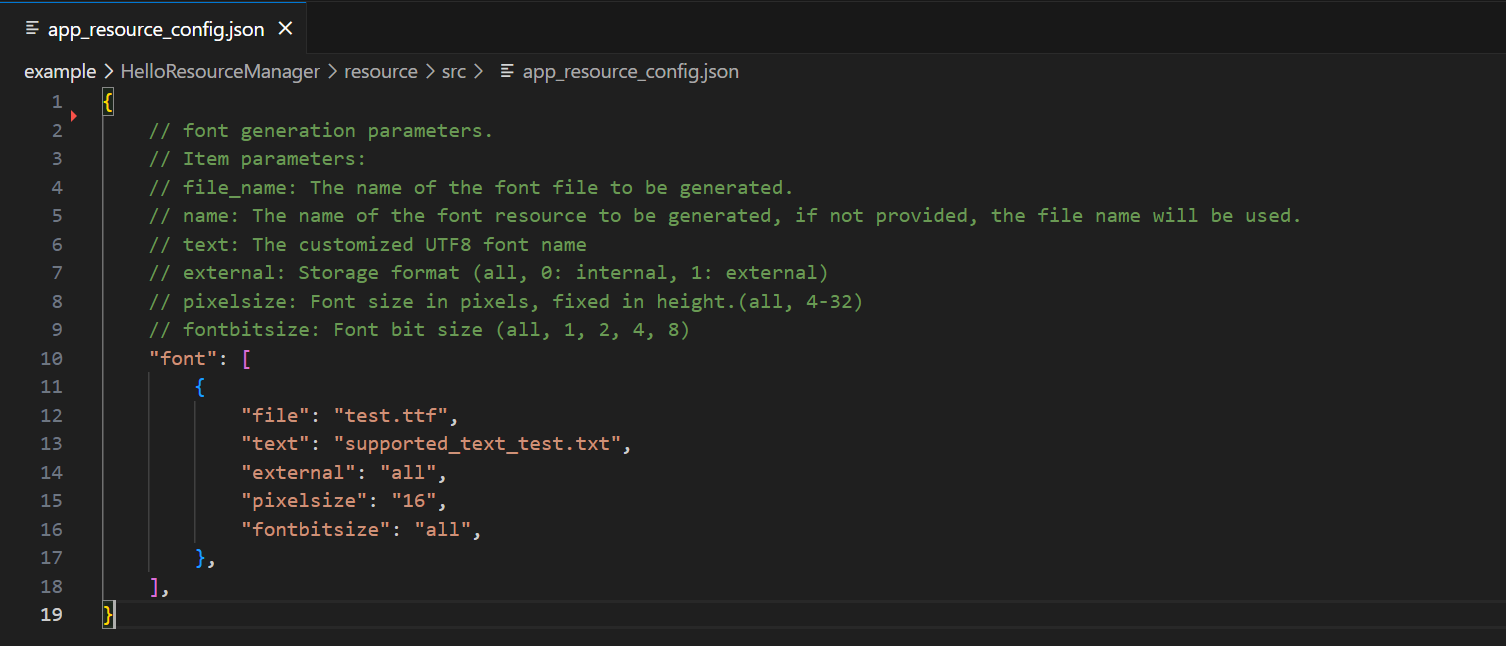This screenshot has width=1506, height=646.
Task: Click line number 10
Action: pyautogui.click(x=51, y=359)
